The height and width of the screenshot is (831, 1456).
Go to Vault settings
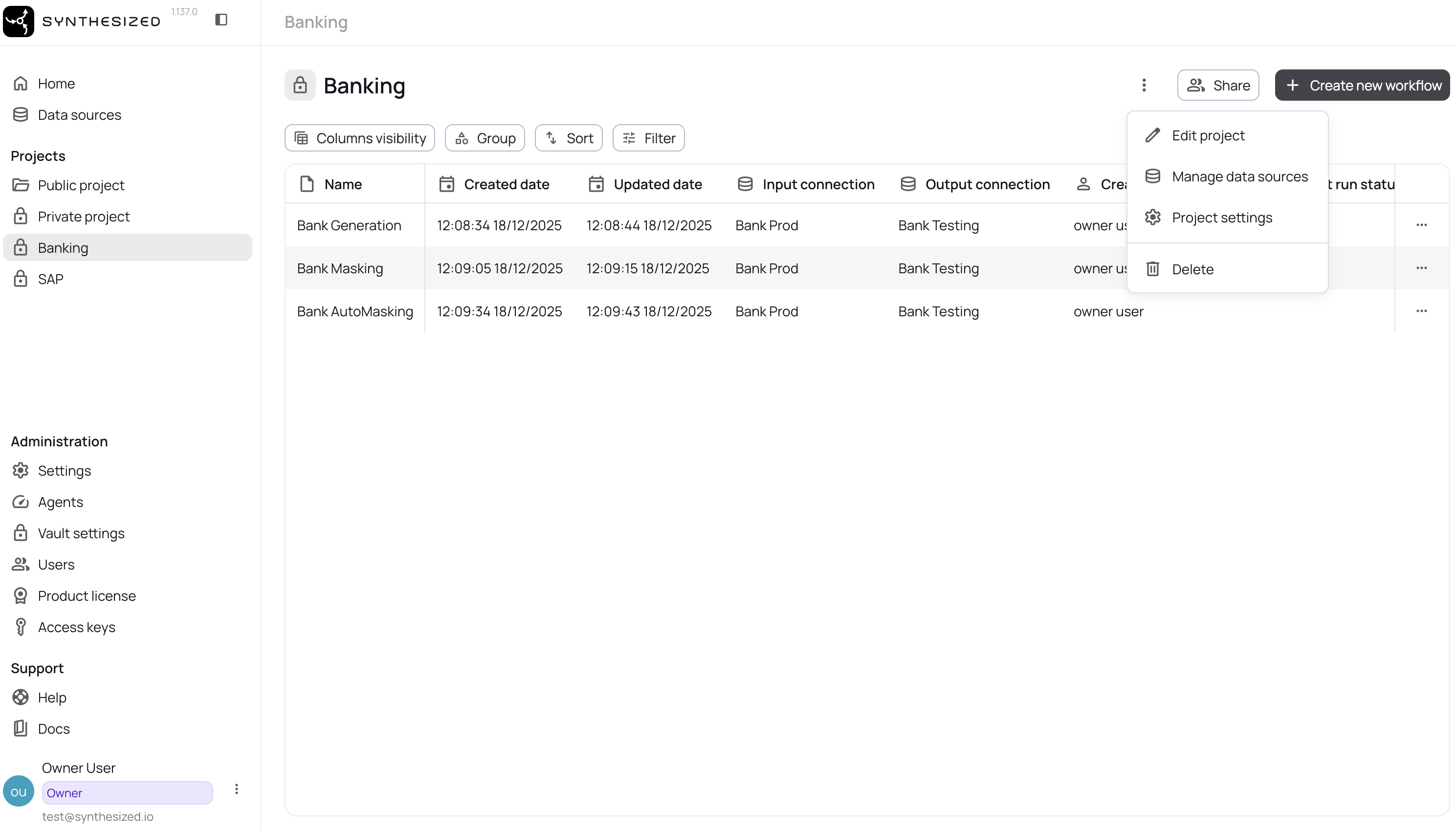click(x=81, y=533)
